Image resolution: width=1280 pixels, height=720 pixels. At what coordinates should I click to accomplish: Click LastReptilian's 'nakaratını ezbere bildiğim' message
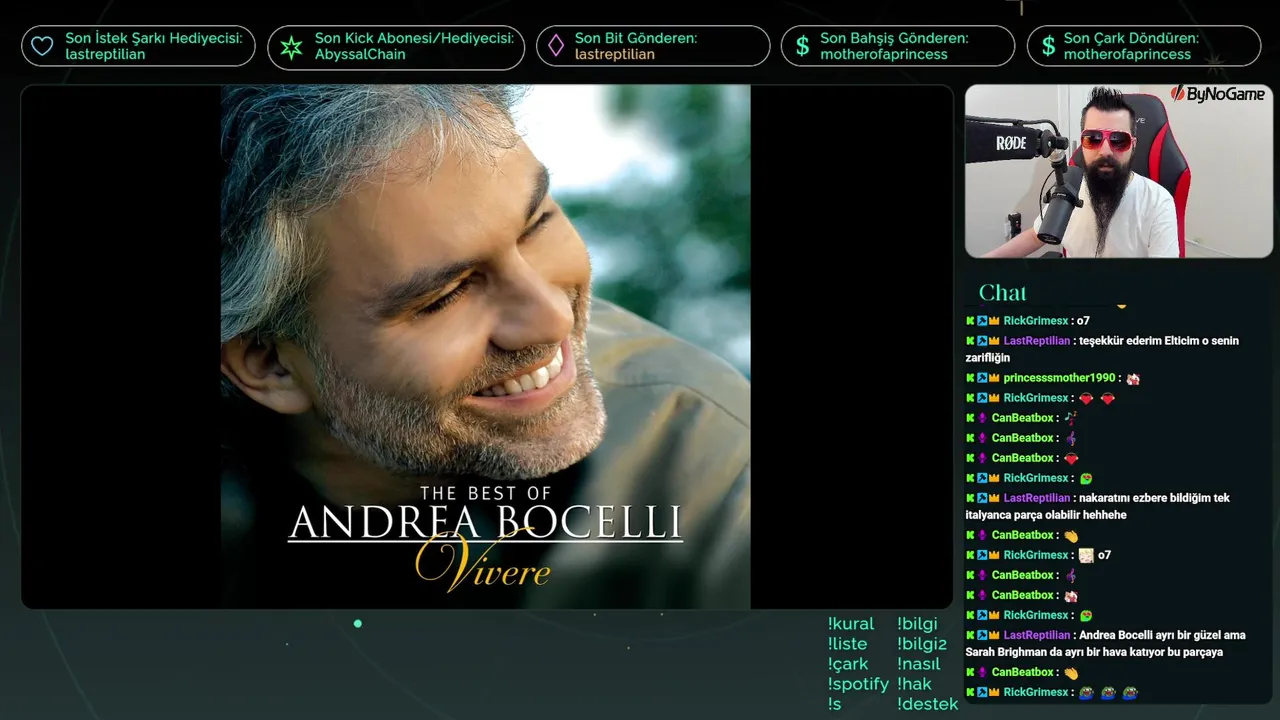[x=1098, y=506]
